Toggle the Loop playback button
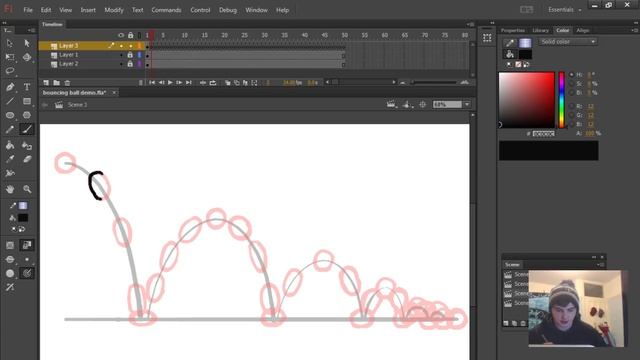The height and width of the screenshot is (360, 640). (213, 83)
